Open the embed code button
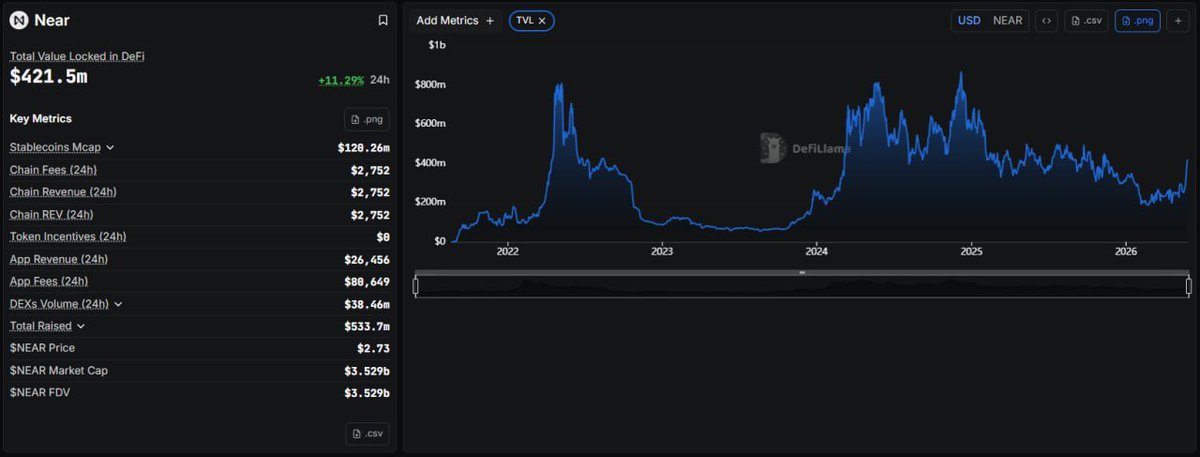The image size is (1200, 457). pyautogui.click(x=1046, y=20)
